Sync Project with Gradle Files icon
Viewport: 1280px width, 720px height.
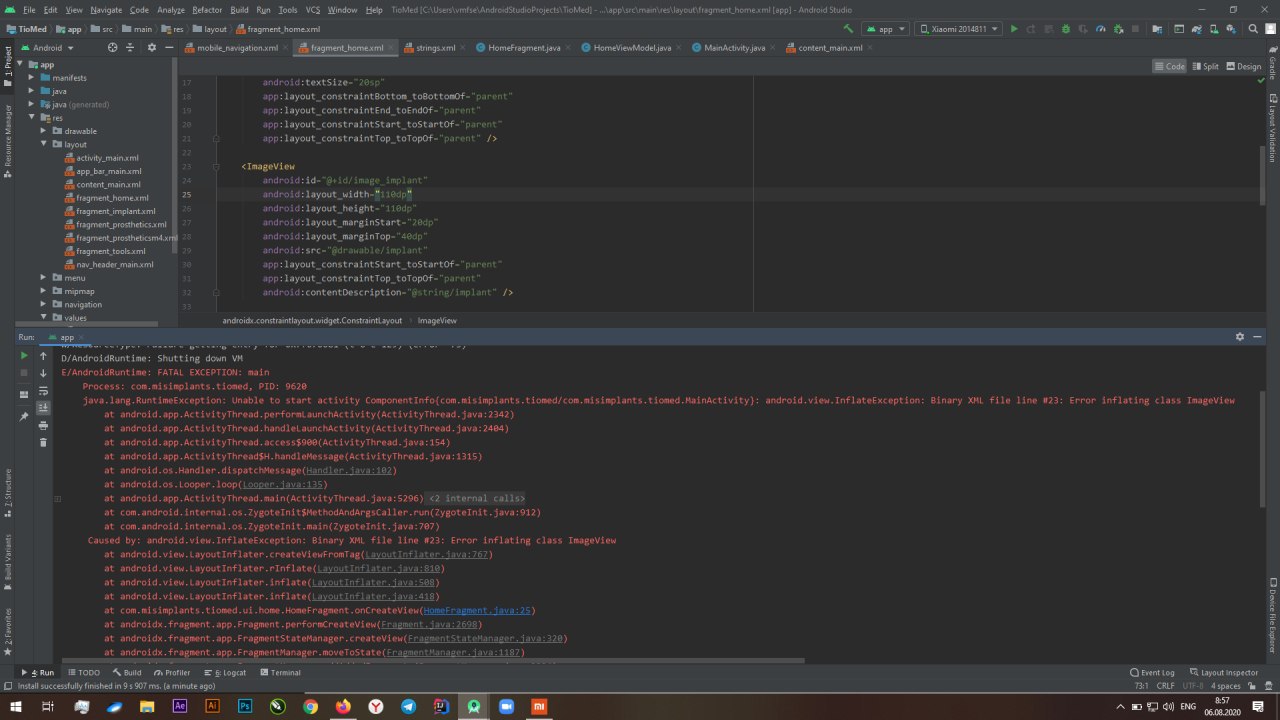(x=1196, y=29)
